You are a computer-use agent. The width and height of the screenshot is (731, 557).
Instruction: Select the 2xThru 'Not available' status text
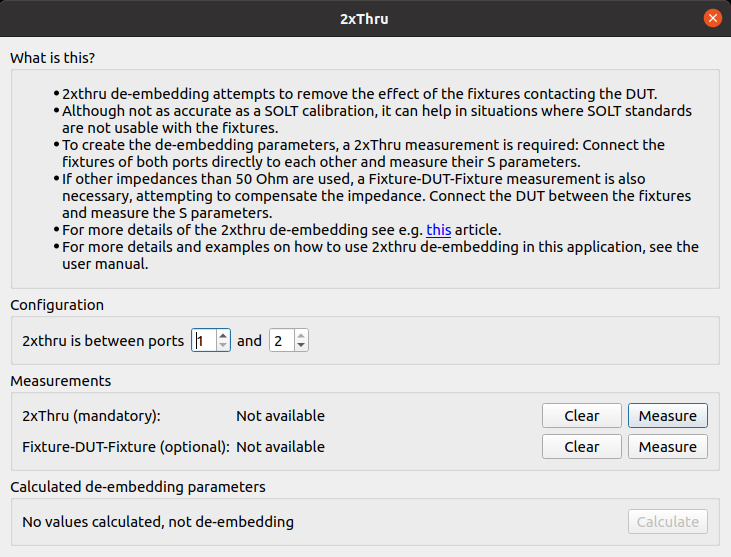point(280,416)
